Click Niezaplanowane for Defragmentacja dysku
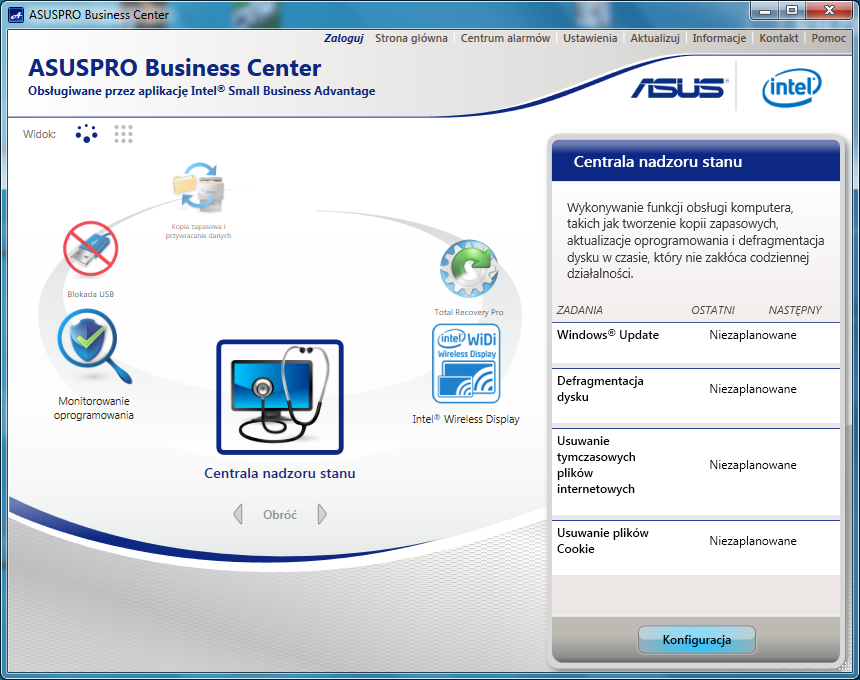 coord(752,389)
